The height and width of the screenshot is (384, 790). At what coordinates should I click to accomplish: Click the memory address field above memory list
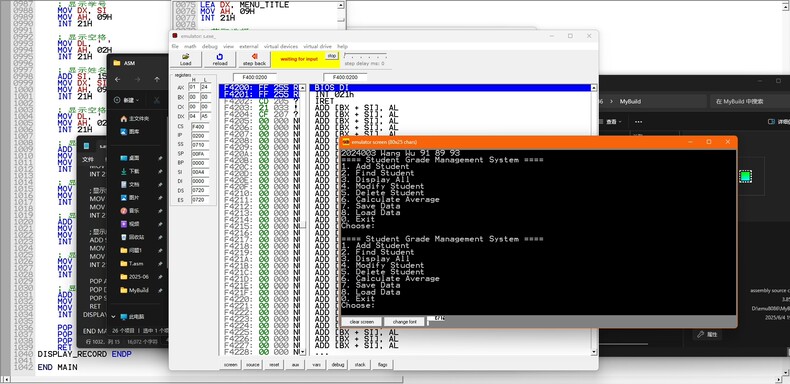(x=254, y=77)
